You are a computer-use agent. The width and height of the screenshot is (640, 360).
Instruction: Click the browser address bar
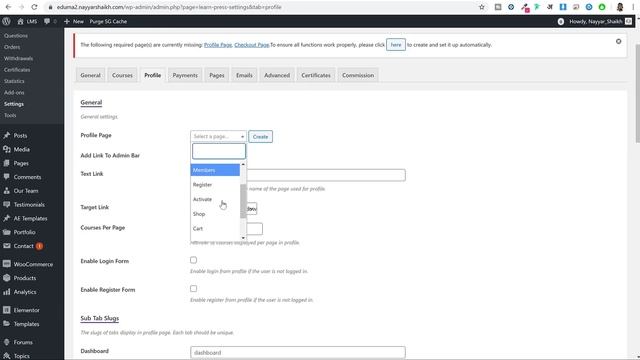[261, 7]
